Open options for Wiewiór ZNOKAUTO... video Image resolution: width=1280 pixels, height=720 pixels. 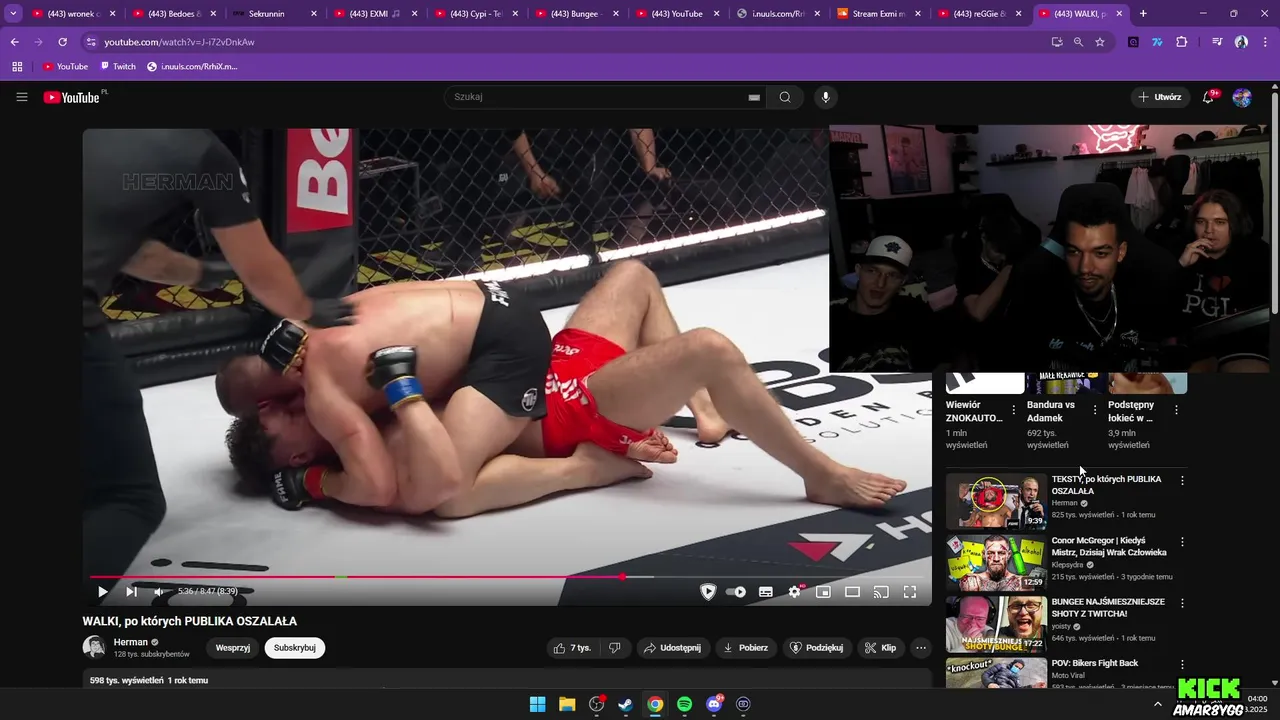(1014, 410)
